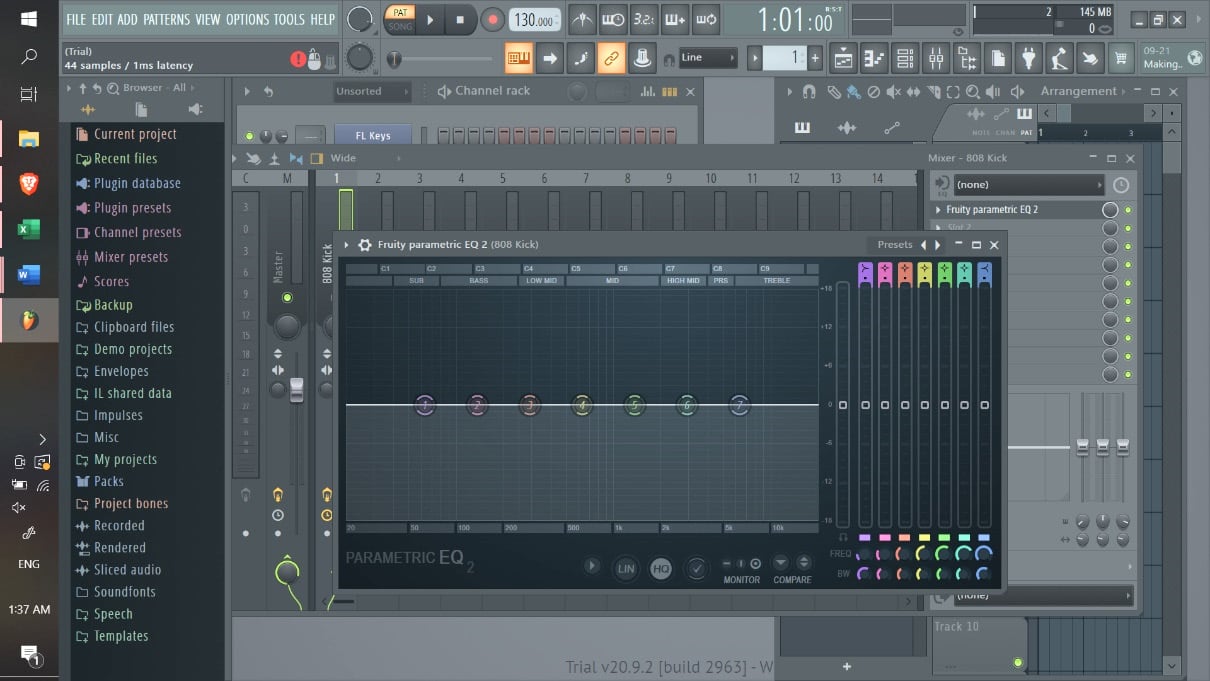The image size is (1210, 681).
Task: Toggle LIN linear phase mode in EQ
Action: (626, 569)
